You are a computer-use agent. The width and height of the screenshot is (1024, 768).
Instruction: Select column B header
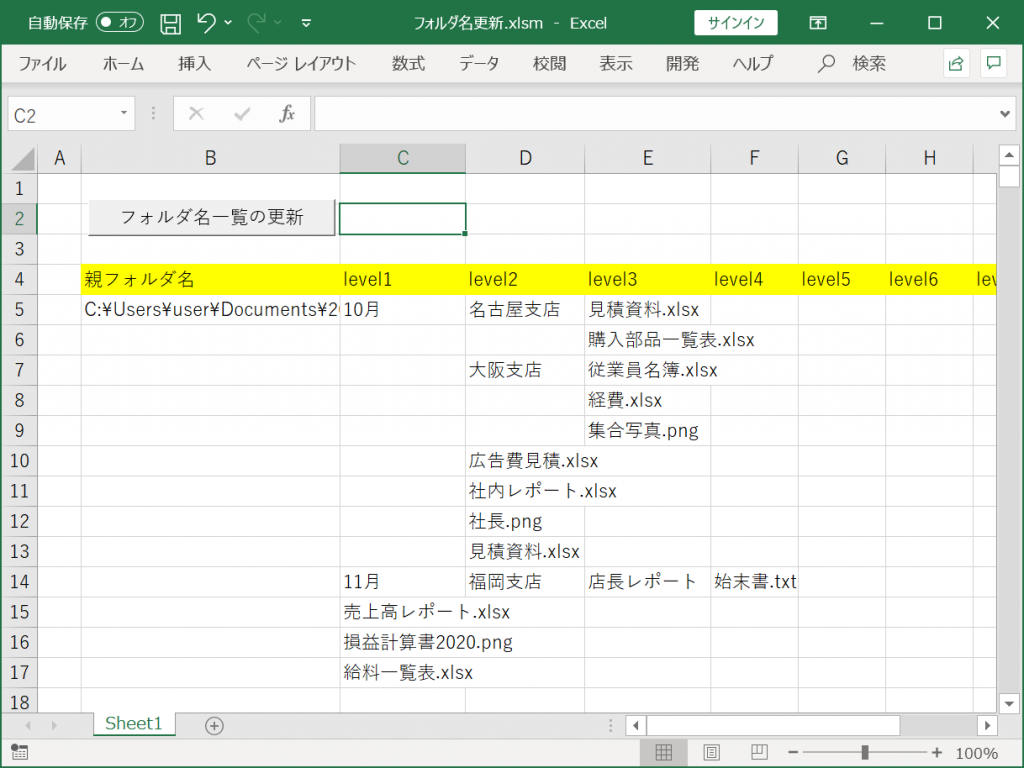pos(210,158)
